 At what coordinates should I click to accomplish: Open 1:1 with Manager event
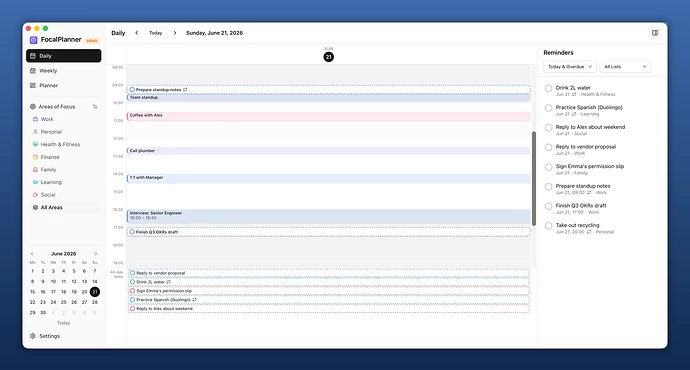point(329,178)
